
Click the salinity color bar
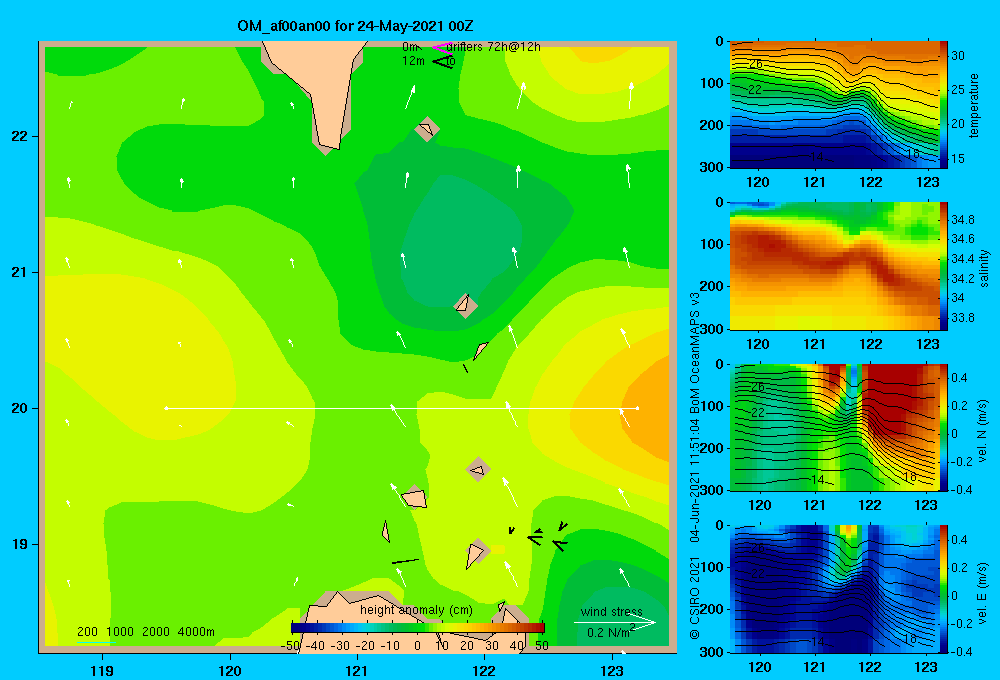point(944,266)
